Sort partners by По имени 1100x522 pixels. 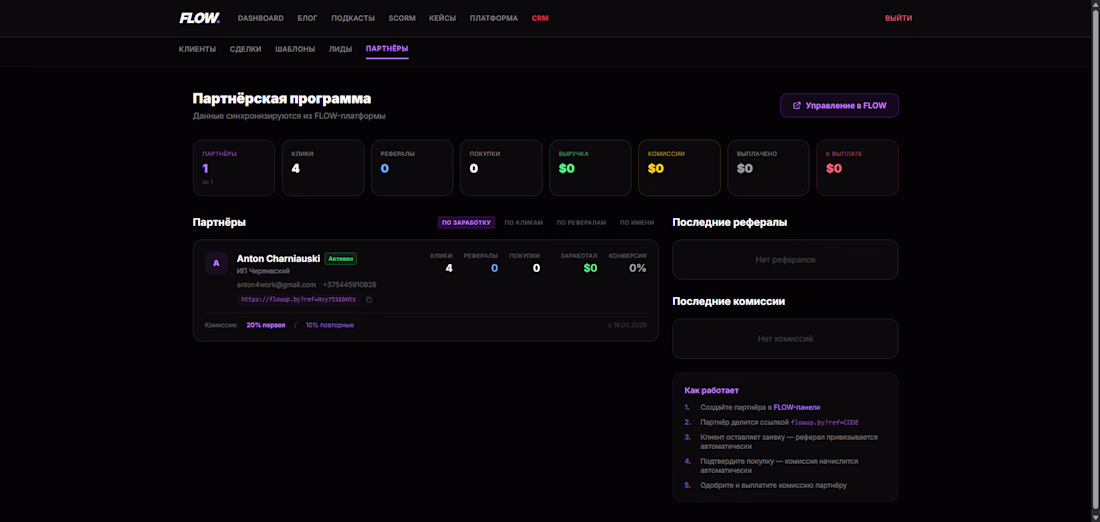pos(637,222)
